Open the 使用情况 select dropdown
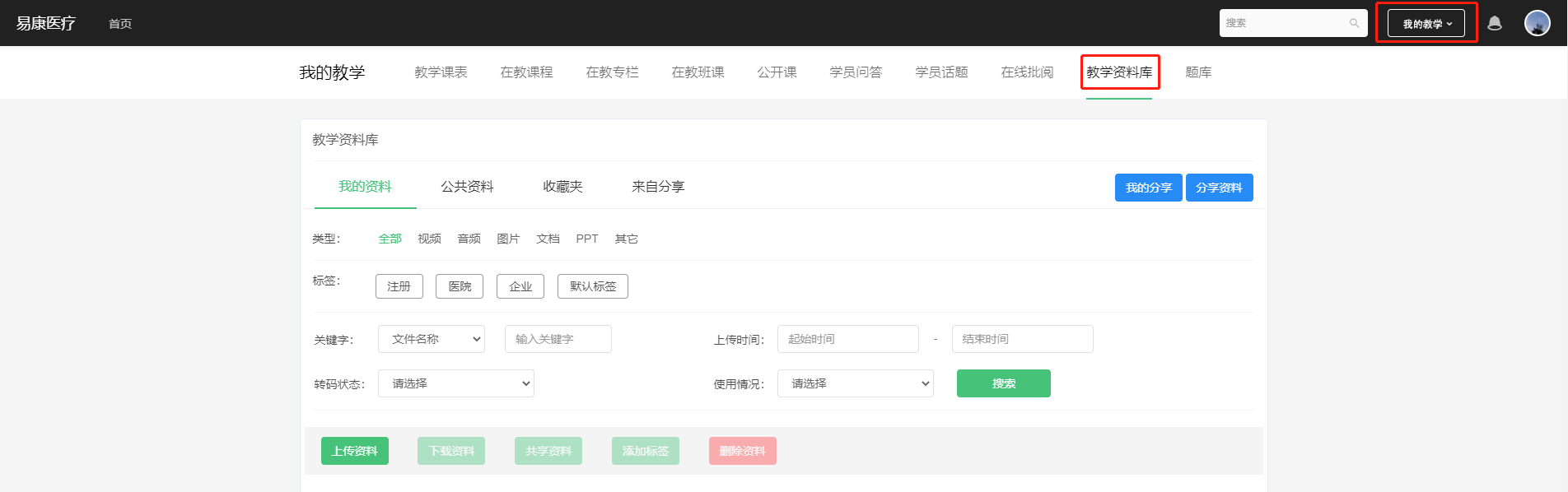 tap(856, 383)
